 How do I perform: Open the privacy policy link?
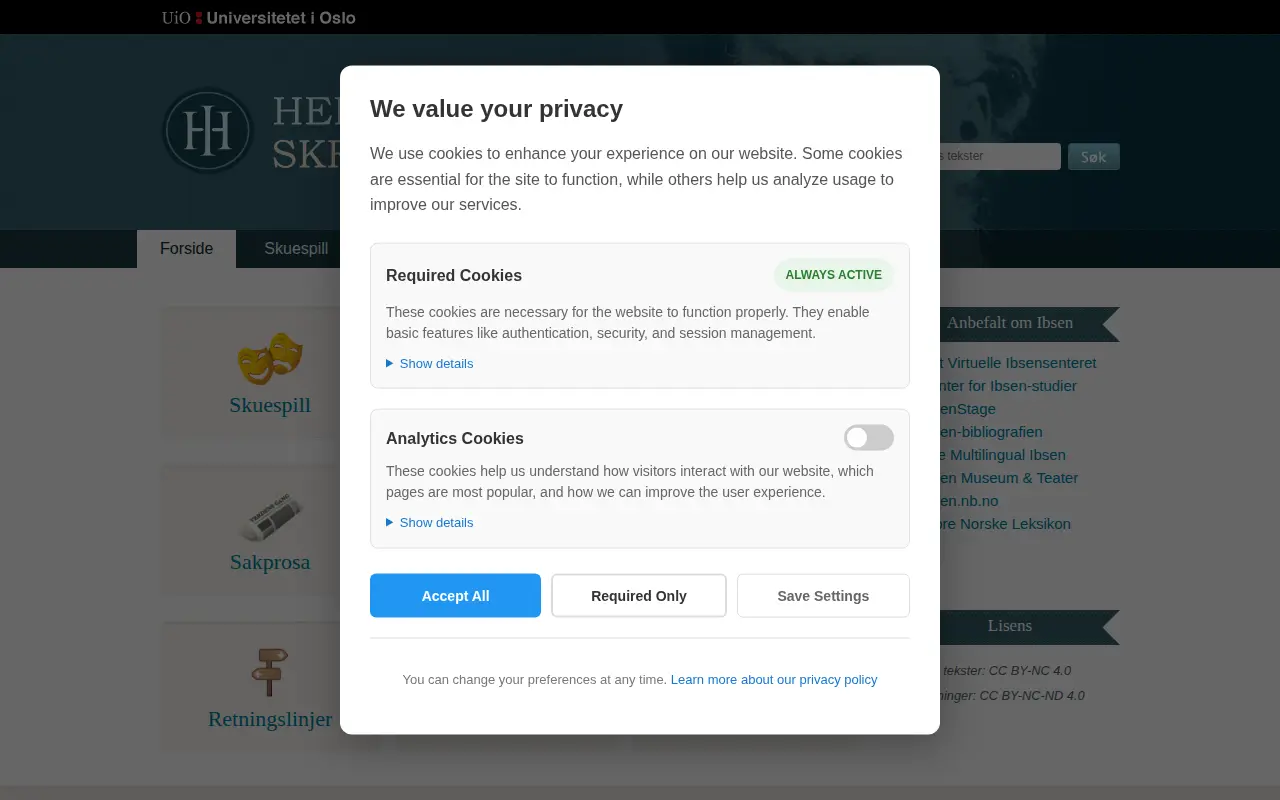coord(774,680)
